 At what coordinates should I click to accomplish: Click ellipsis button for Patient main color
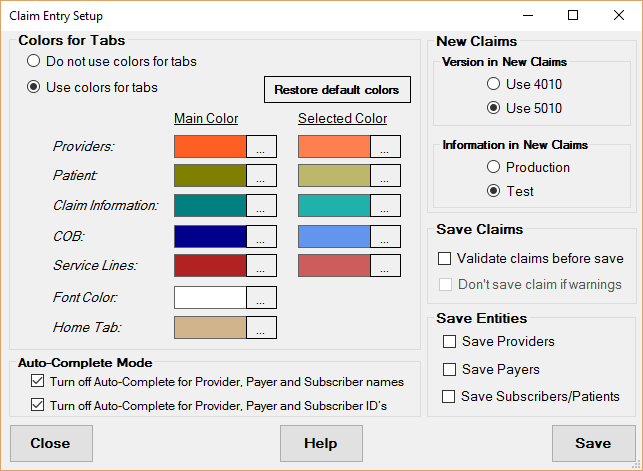260,176
